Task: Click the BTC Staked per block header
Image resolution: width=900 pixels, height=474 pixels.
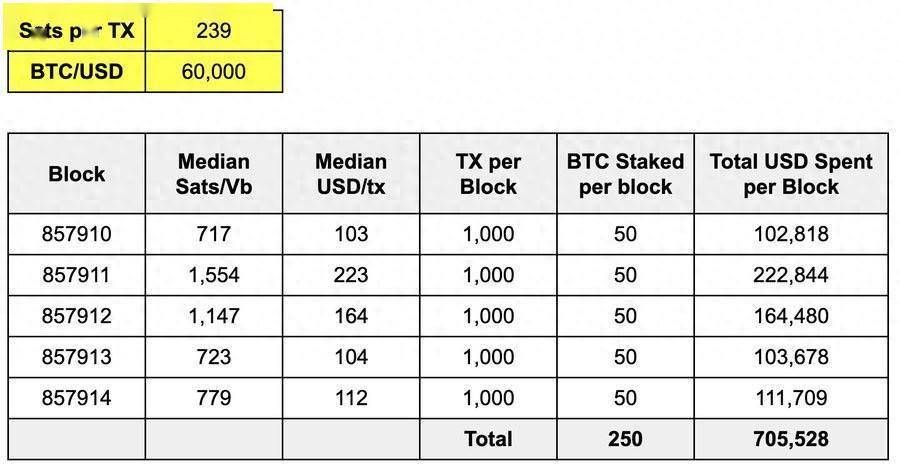Action: pyautogui.click(x=625, y=174)
